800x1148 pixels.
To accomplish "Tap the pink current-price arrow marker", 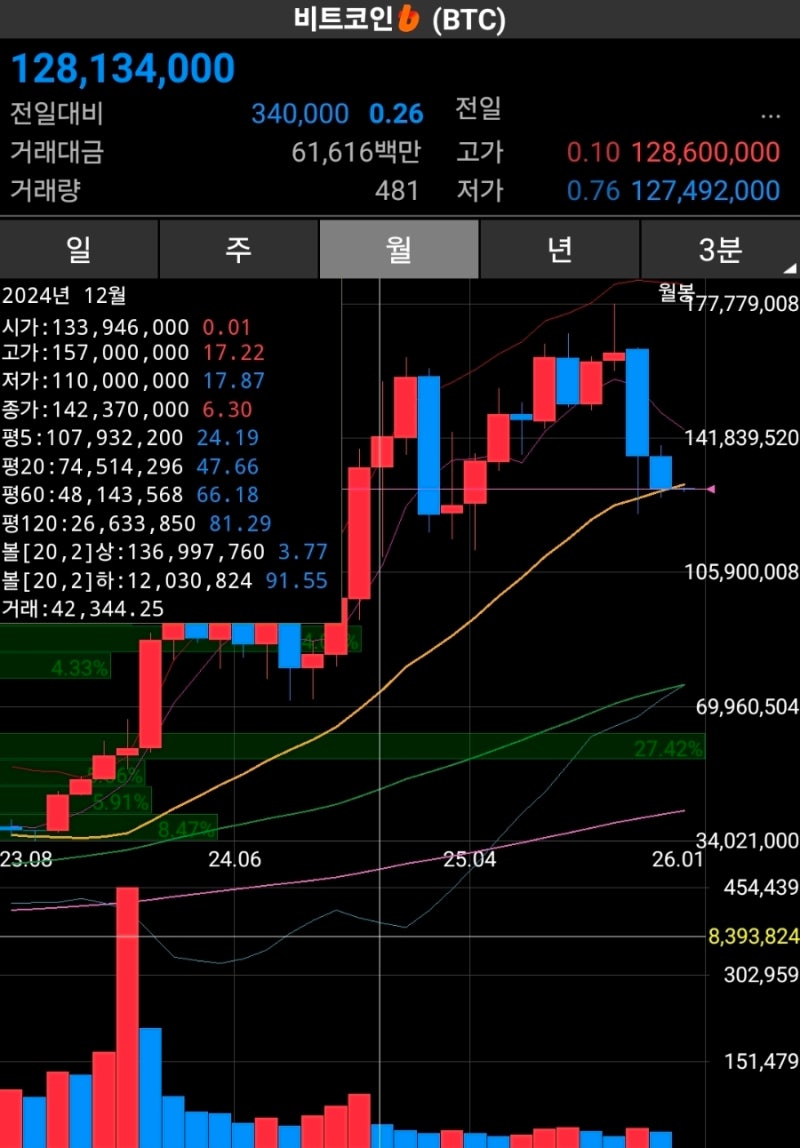I will [x=709, y=488].
